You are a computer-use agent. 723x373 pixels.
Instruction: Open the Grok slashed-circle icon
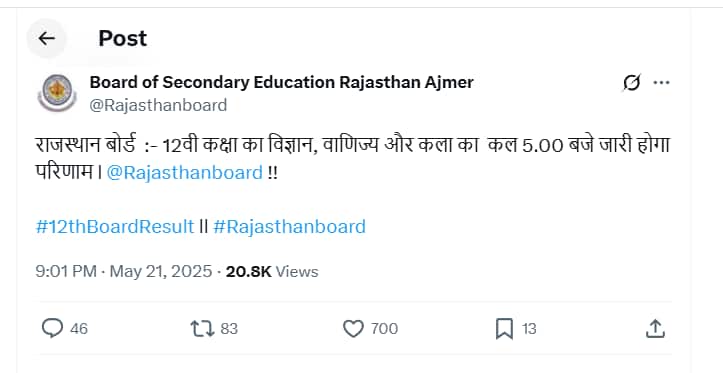point(632,83)
